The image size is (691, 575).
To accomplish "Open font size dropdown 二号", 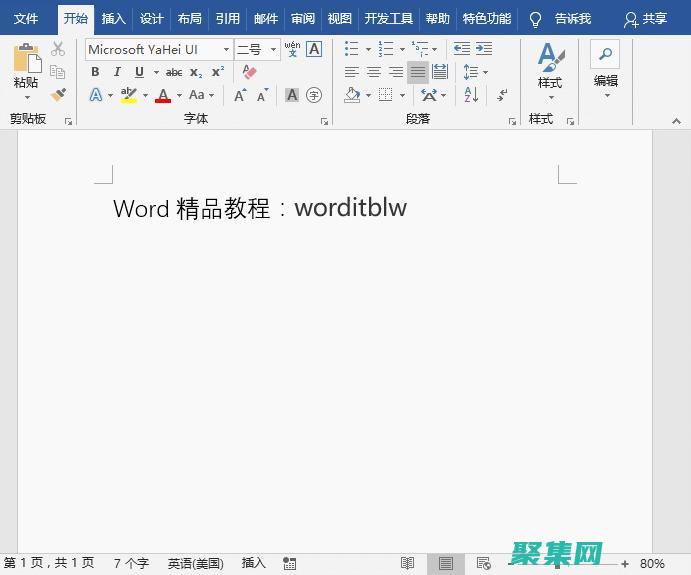I will (x=256, y=49).
